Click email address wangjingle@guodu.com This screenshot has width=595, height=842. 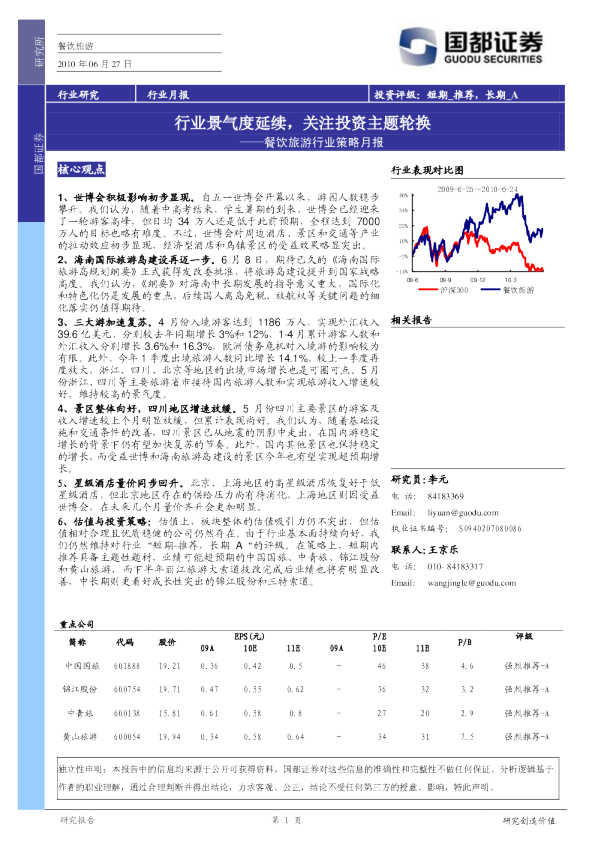471,583
